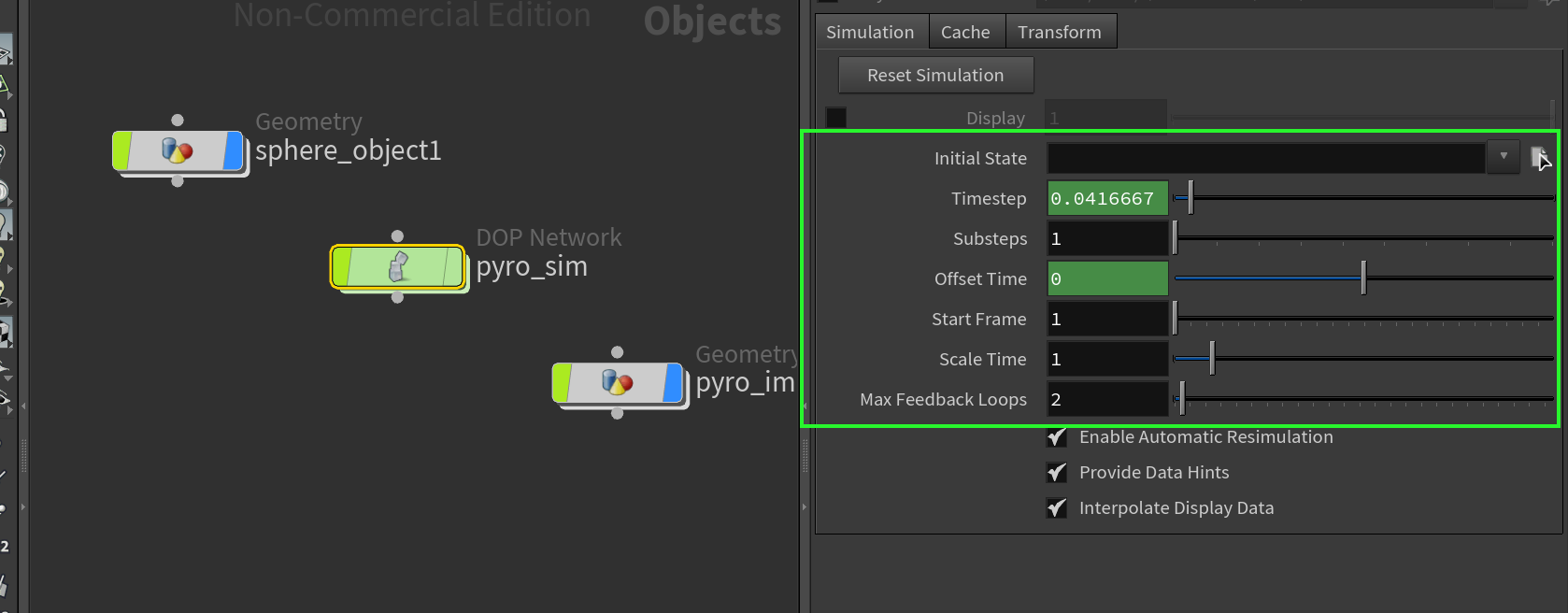This screenshot has width=1568, height=613.
Task: Select the pyro_sim DOP Network node icon
Action: (398, 267)
